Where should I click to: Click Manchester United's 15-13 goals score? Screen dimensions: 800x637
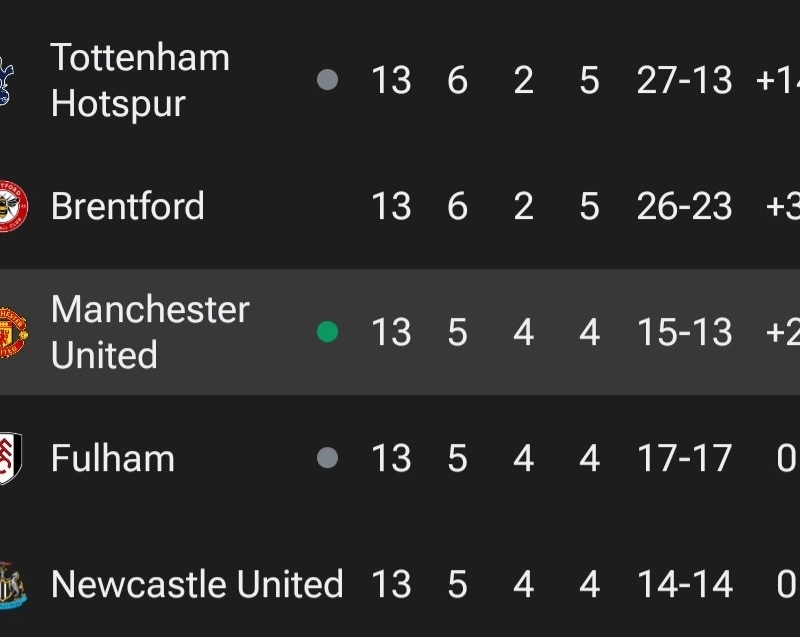coord(684,333)
